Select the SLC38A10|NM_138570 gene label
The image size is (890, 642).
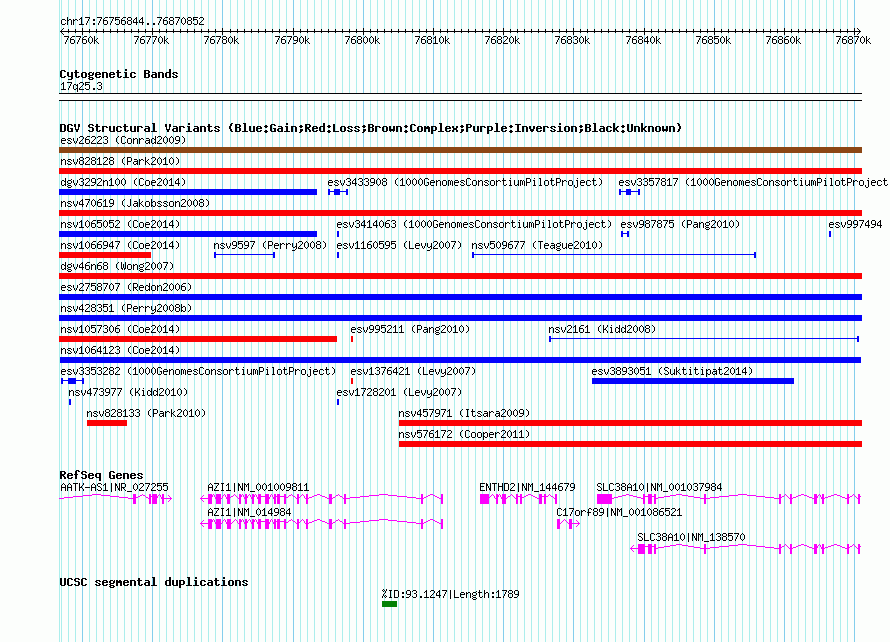[691, 538]
